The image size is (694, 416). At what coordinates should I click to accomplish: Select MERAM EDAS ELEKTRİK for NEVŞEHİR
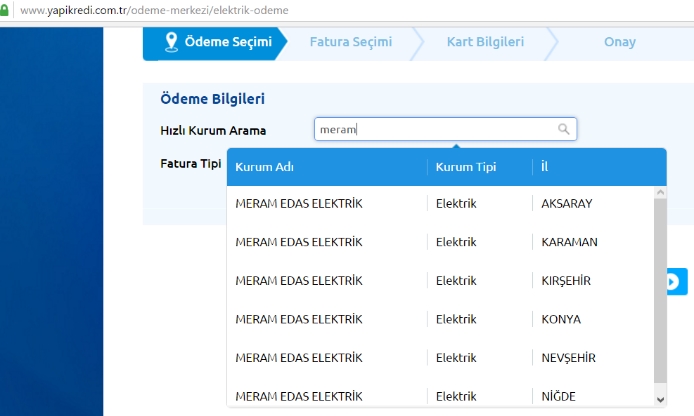pos(440,358)
